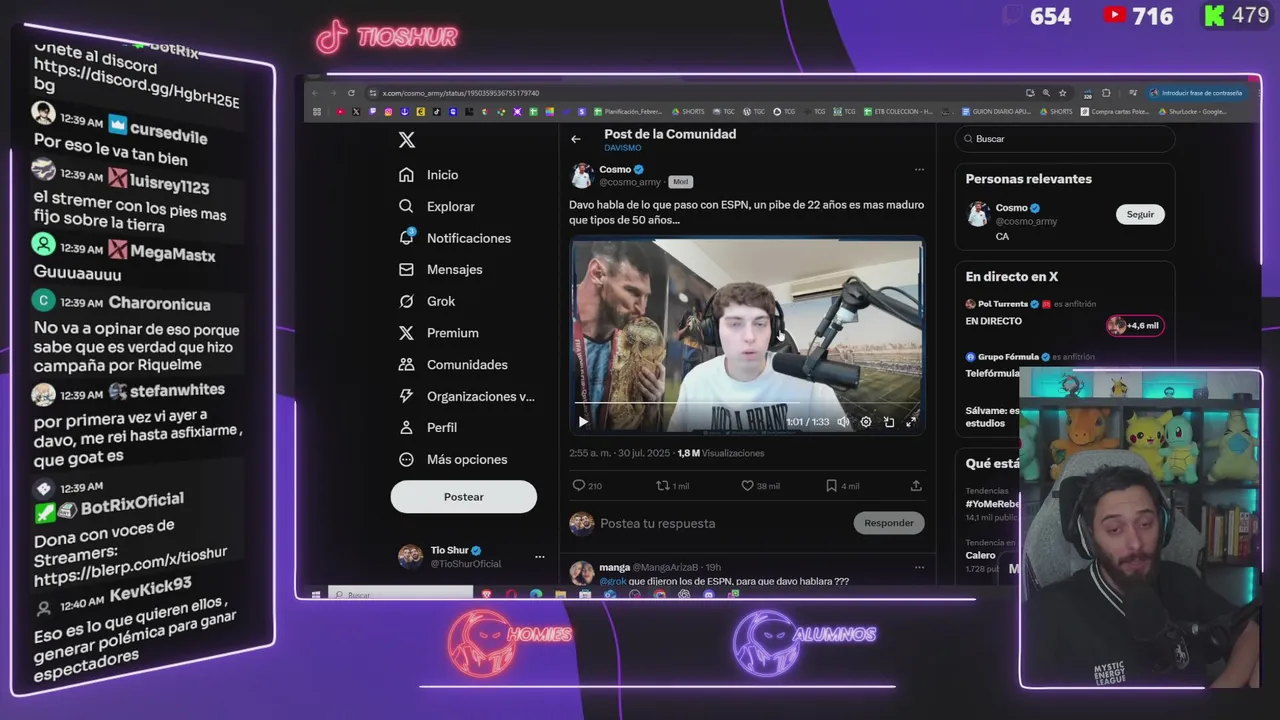Open browser zoom magnifier icon
The height and width of the screenshot is (720, 1280).
tap(1046, 93)
